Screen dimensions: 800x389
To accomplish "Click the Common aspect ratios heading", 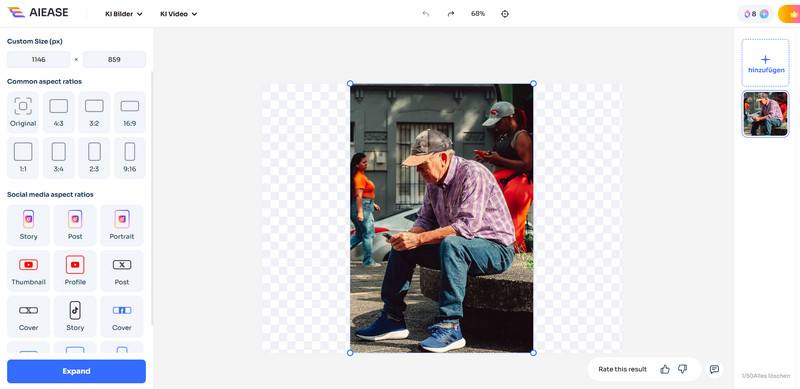I will point(44,82).
